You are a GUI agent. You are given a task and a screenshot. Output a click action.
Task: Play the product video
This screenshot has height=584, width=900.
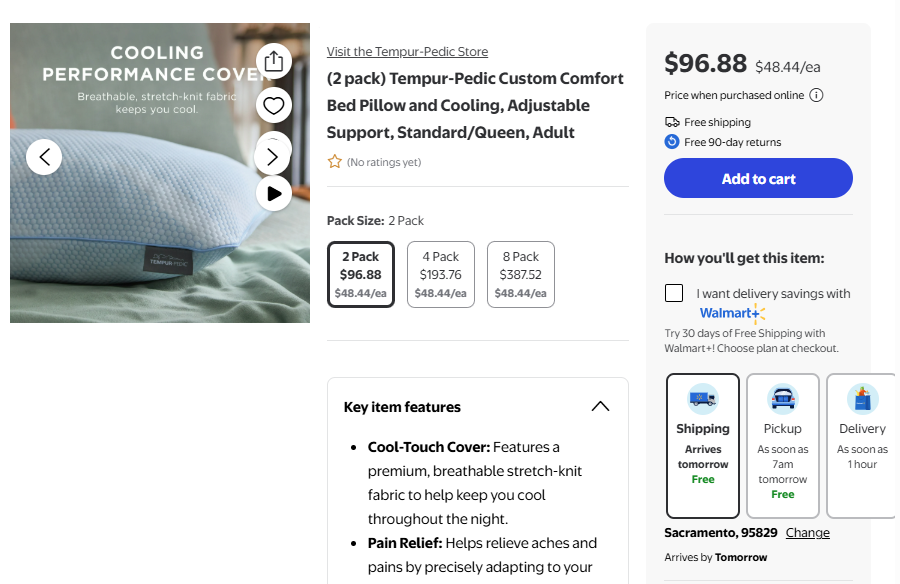[x=274, y=193]
